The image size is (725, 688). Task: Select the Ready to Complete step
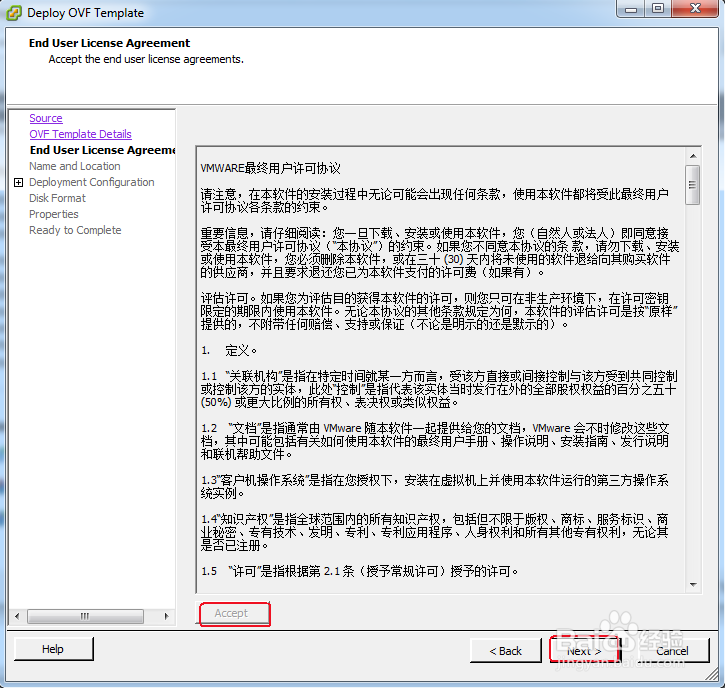[x=75, y=230]
